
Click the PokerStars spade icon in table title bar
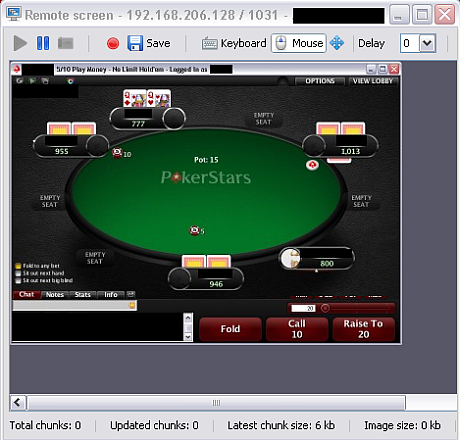coord(16,69)
